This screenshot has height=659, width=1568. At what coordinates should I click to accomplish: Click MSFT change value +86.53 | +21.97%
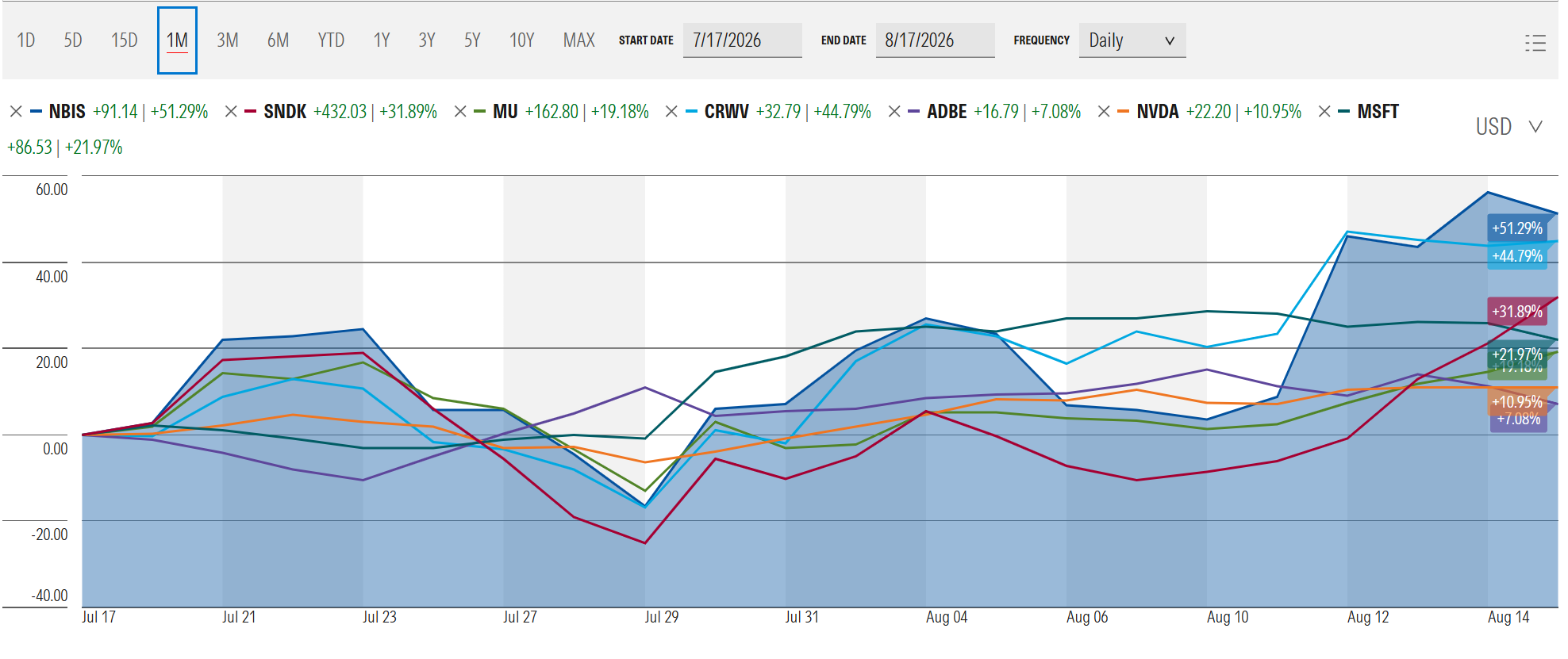point(65,148)
